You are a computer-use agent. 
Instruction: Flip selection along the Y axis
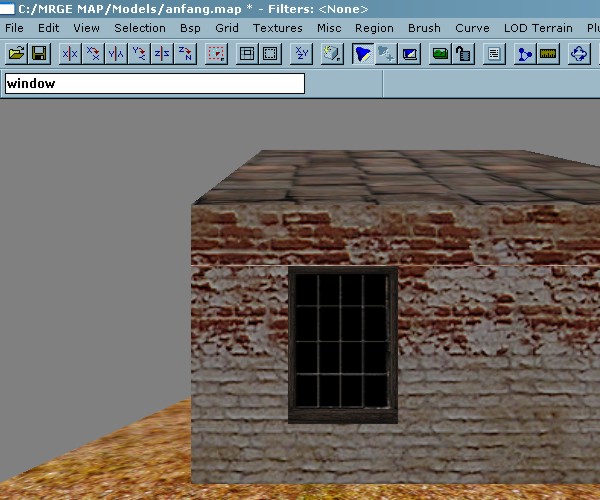pos(116,54)
